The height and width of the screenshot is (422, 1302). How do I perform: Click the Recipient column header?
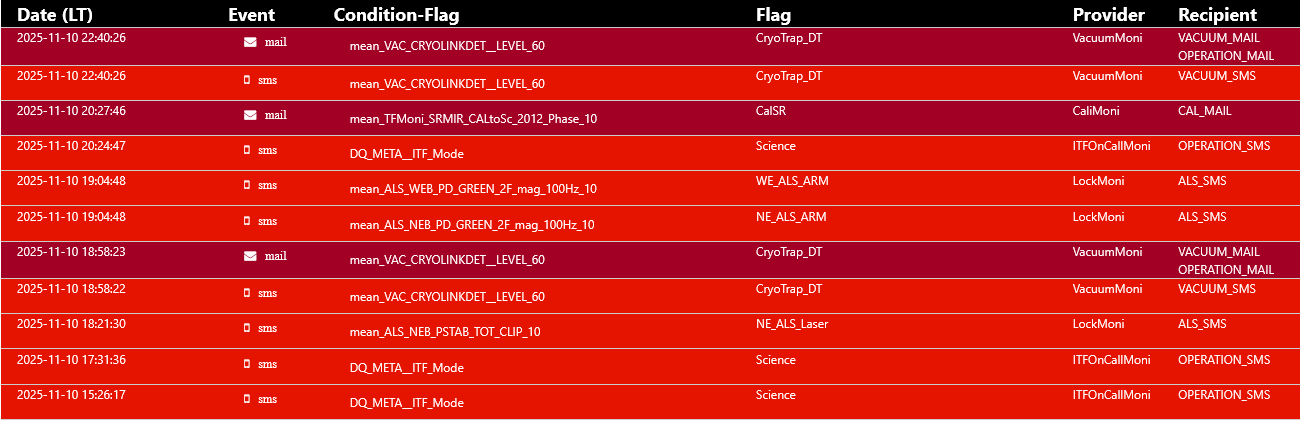[x=1217, y=15]
